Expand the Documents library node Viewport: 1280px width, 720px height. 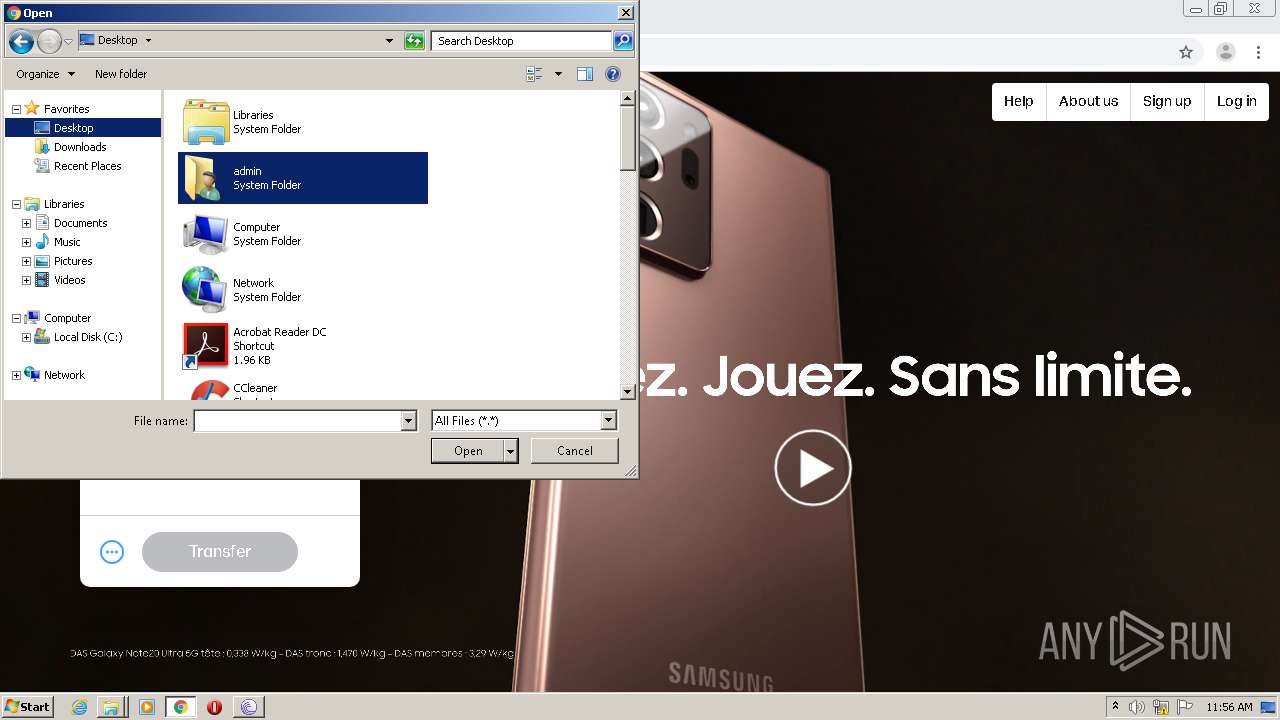[x=26, y=223]
